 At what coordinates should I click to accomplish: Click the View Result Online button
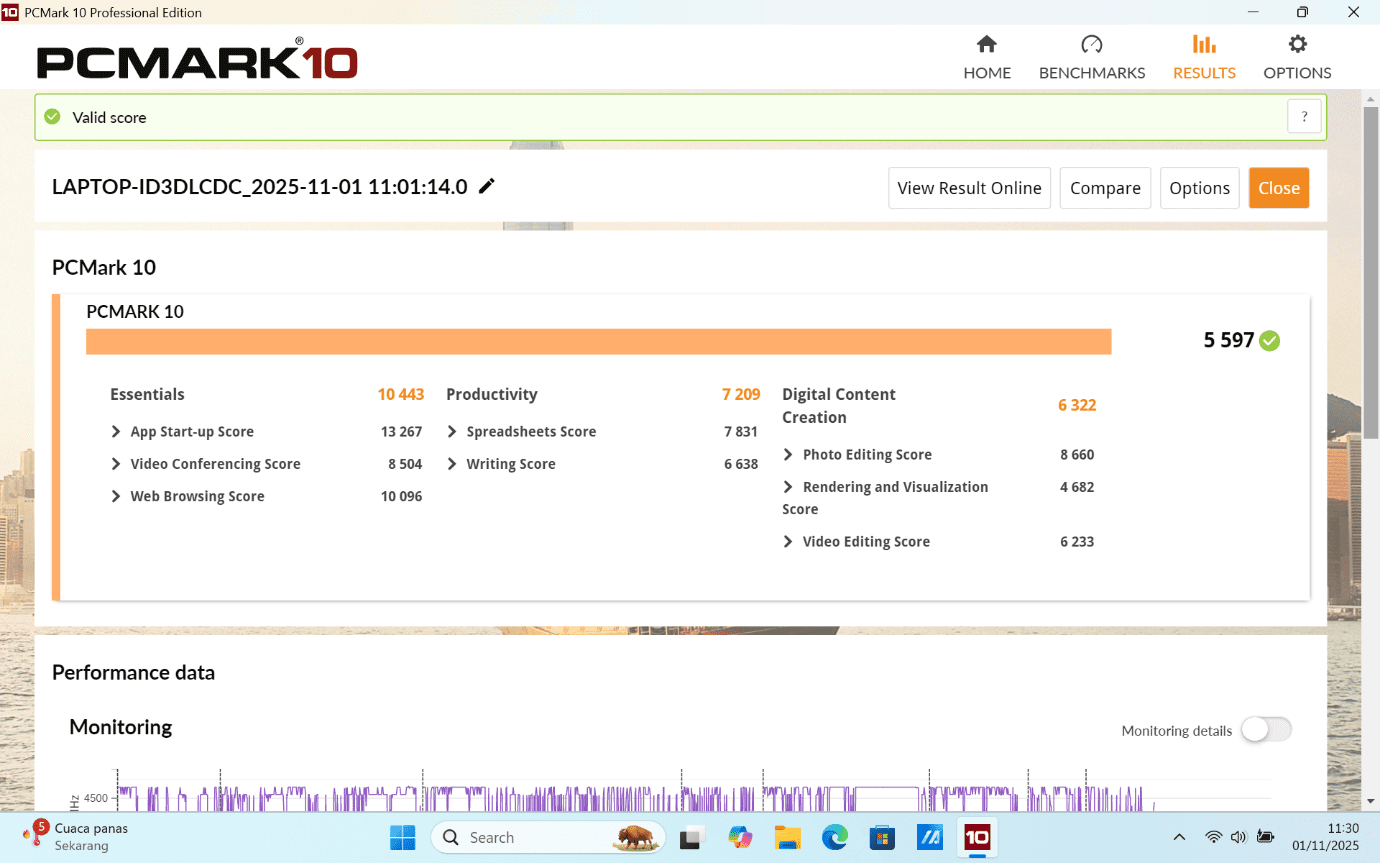(969, 188)
